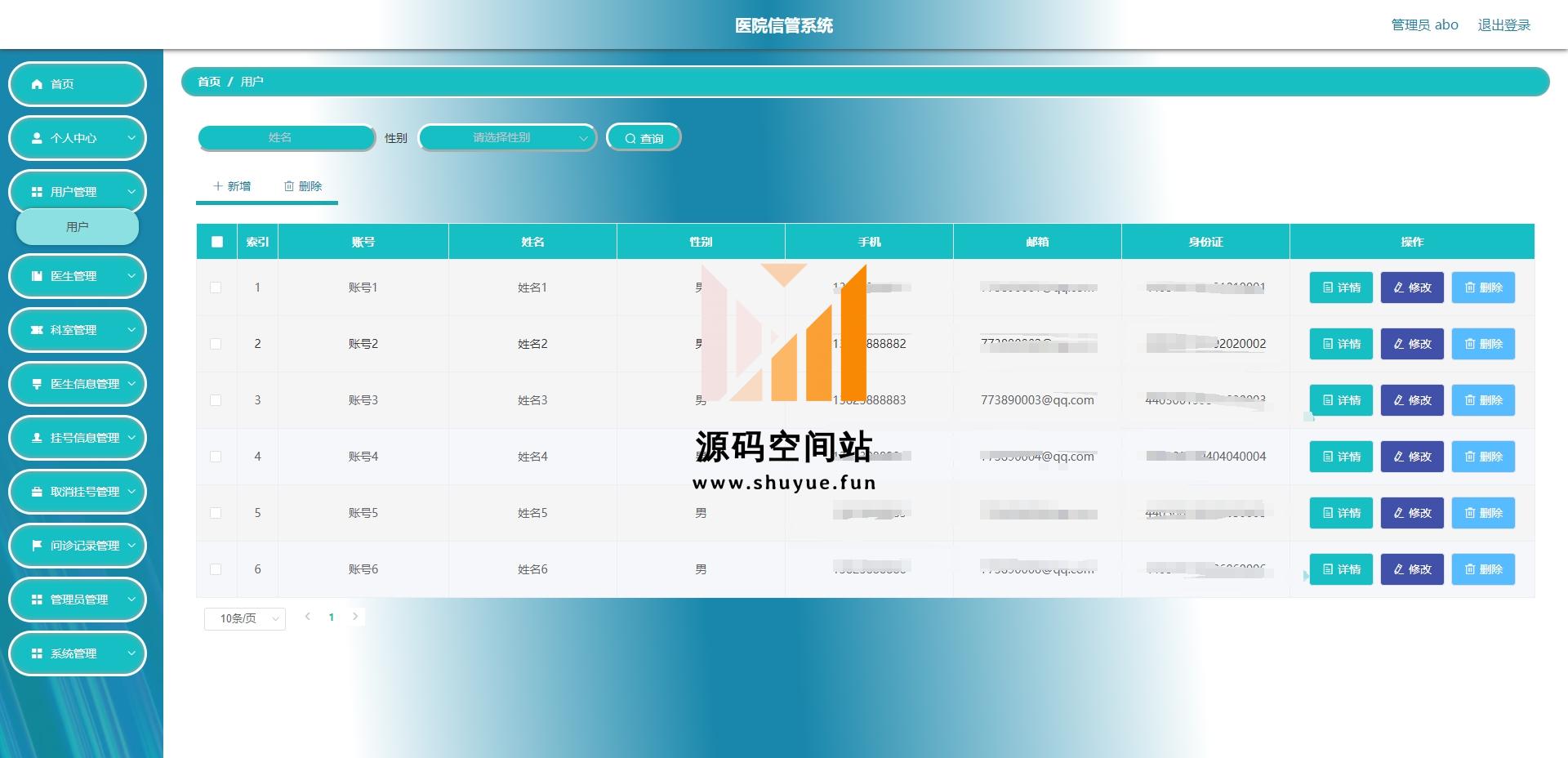
Task: Click the plus icon for 新增
Action: pos(218,186)
